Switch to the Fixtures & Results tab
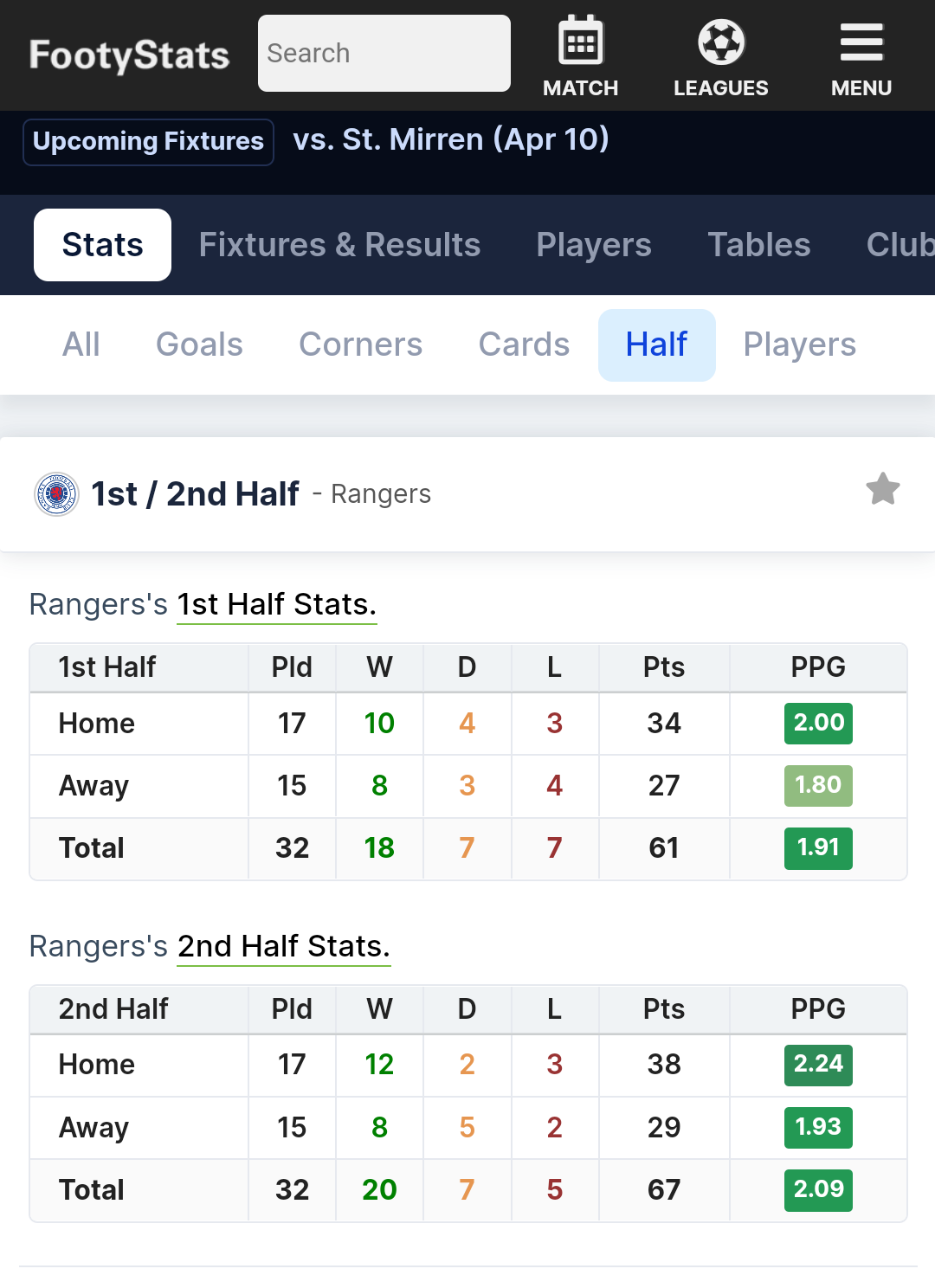 (x=339, y=245)
